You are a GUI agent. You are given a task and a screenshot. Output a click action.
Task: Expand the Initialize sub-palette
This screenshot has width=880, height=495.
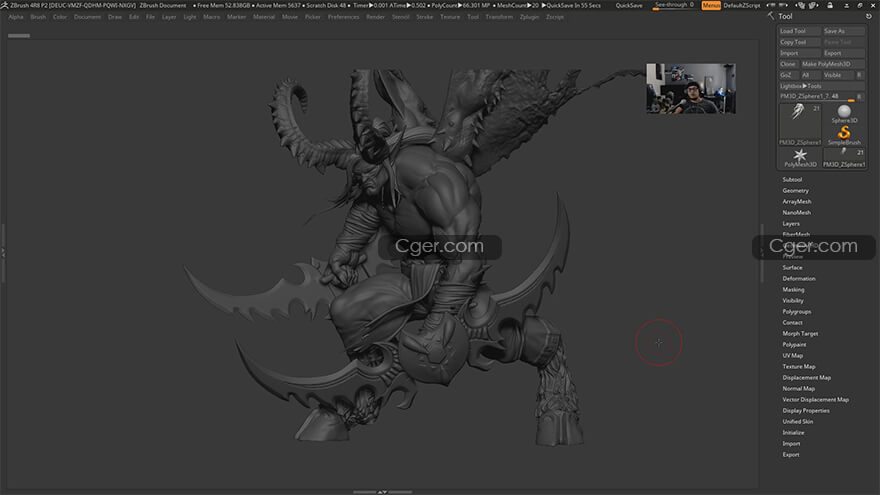click(x=793, y=433)
